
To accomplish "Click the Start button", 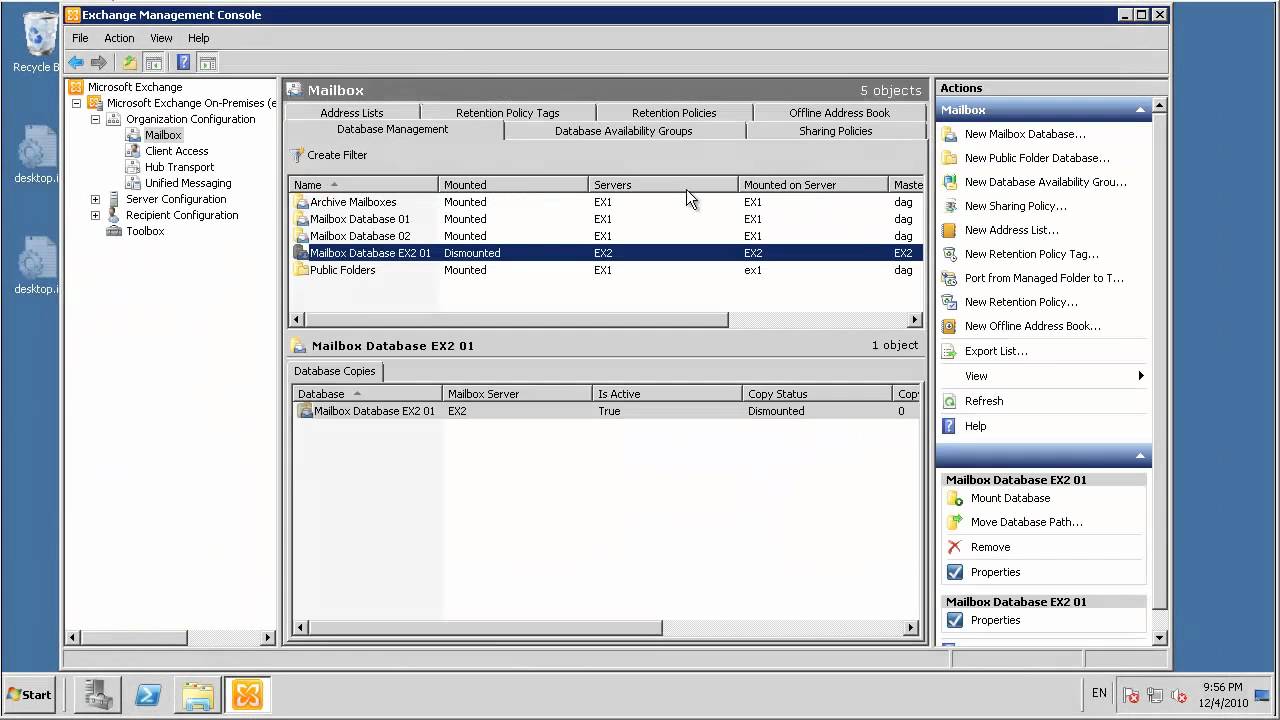I will (x=30, y=694).
